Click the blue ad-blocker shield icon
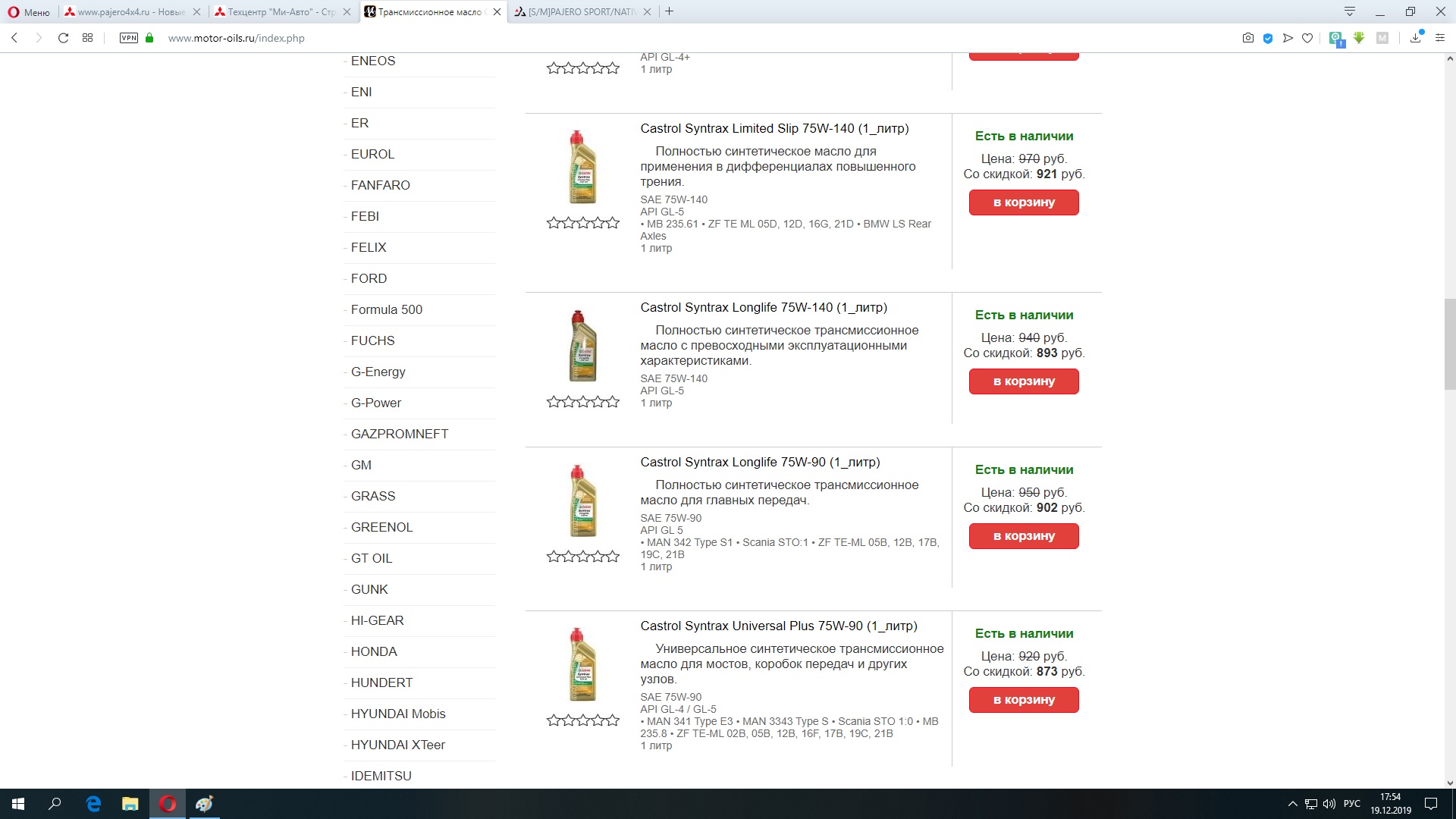This screenshot has height=819, width=1456. coord(1268,38)
